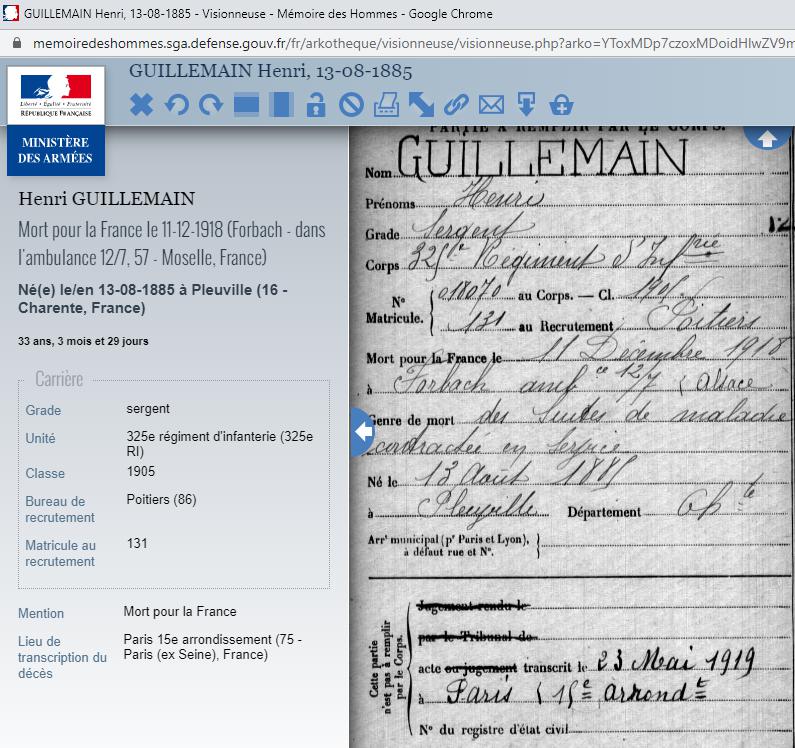Click the 'Matricule au recrutement' label
The image size is (795, 748).
pyautogui.click(x=60, y=553)
